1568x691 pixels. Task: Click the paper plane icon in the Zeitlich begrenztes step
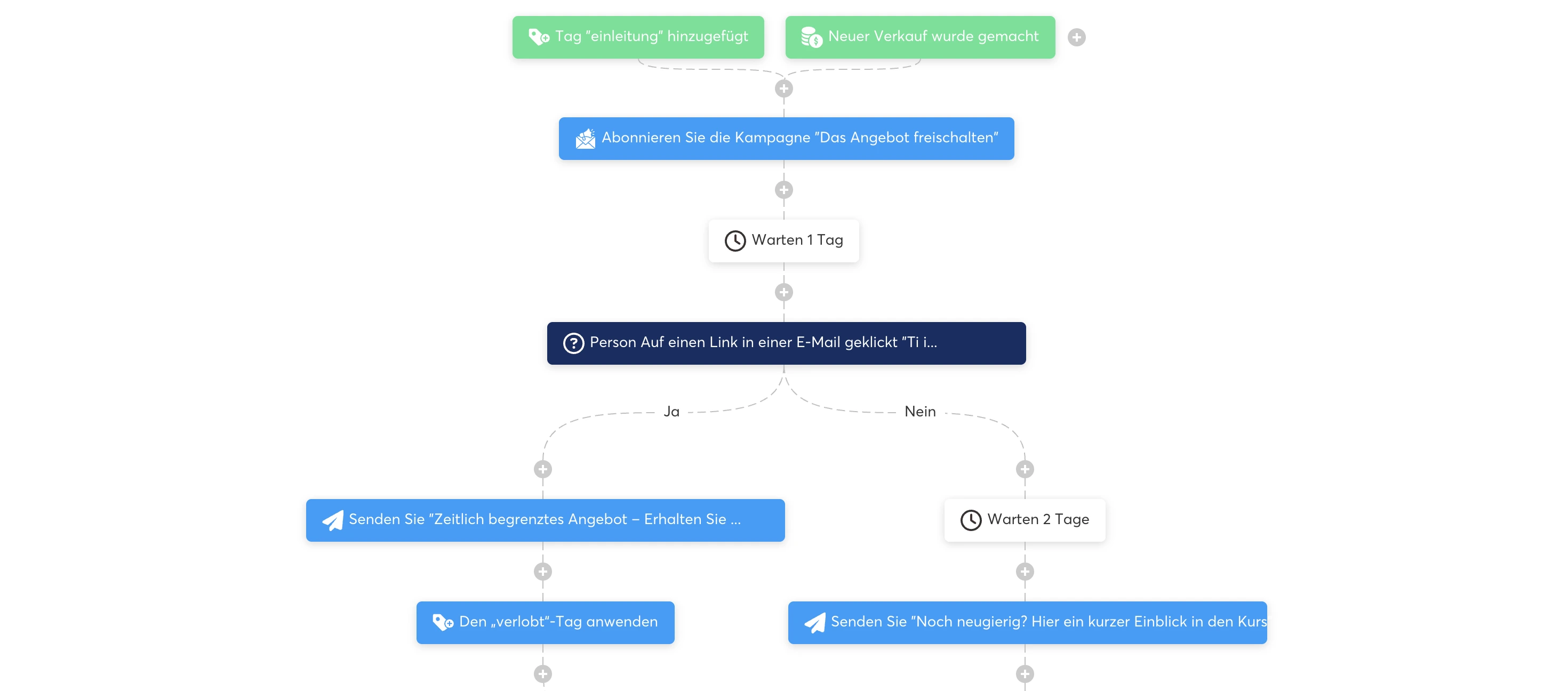(332, 521)
